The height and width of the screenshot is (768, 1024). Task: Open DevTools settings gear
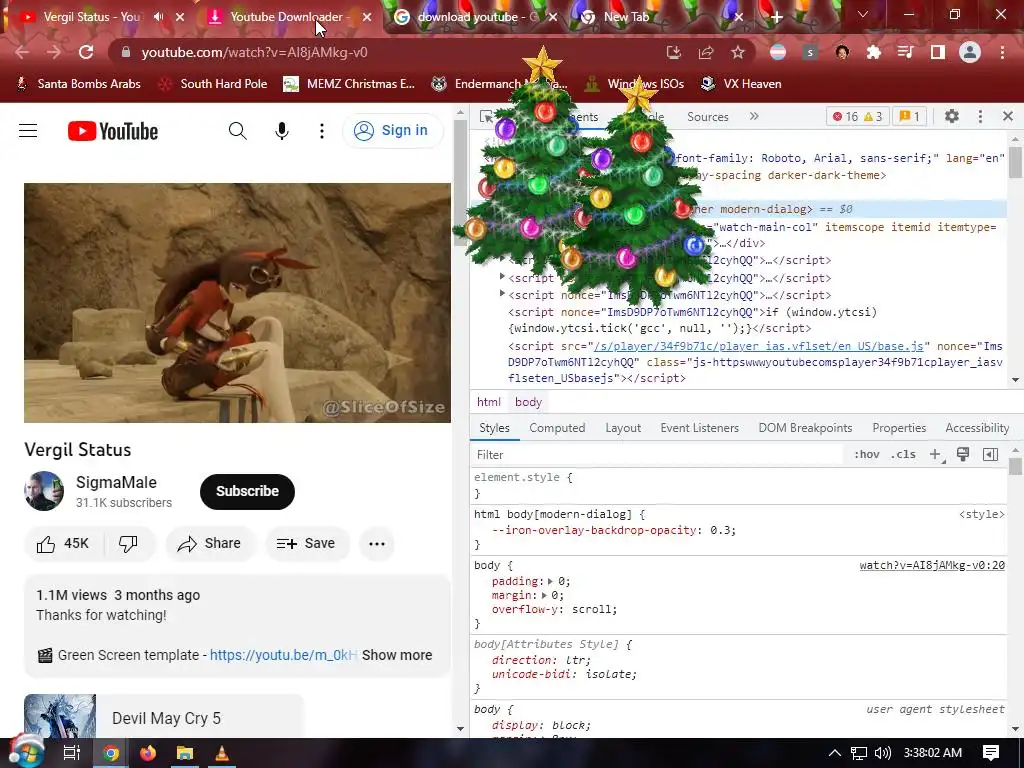click(952, 116)
